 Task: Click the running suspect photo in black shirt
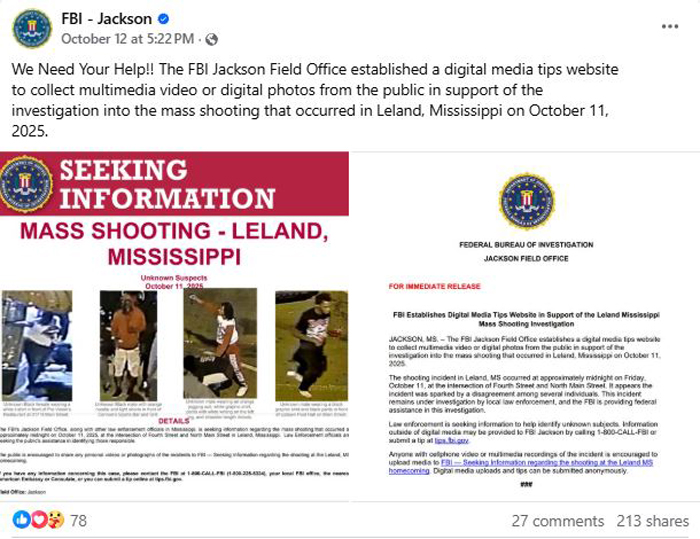[311, 345]
